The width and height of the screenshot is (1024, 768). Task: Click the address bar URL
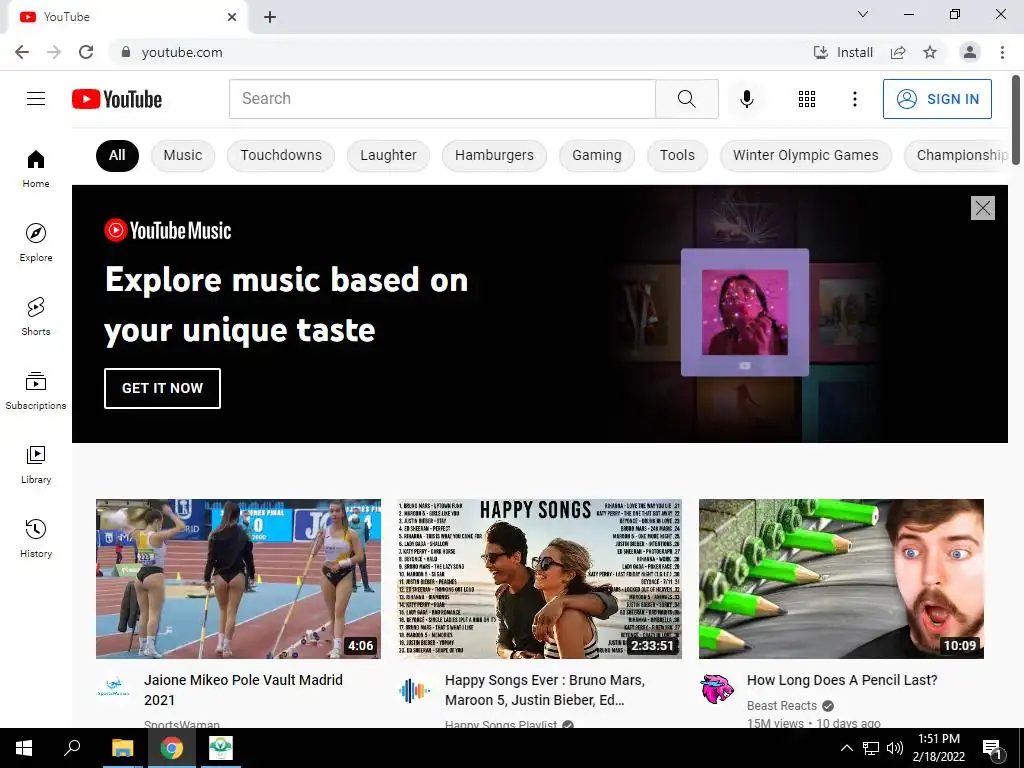pos(182,52)
